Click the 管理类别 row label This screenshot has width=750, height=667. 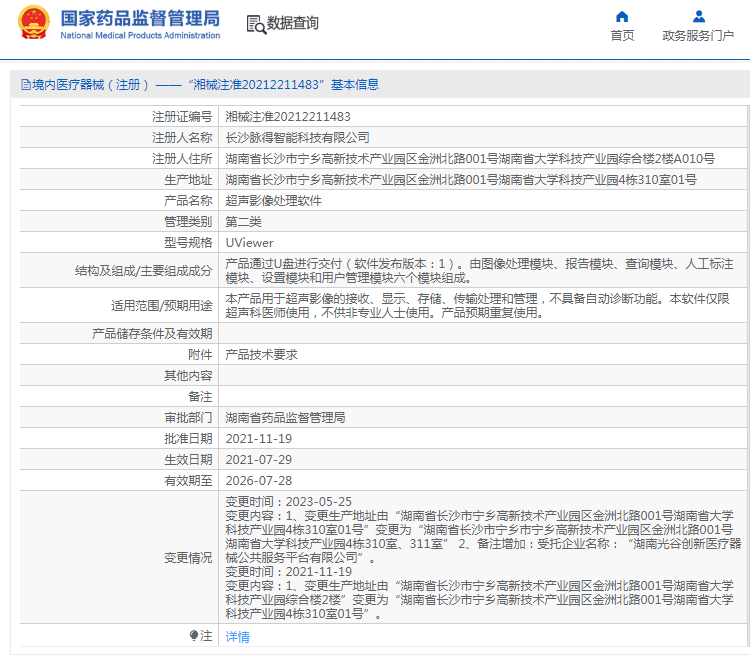click(188, 222)
